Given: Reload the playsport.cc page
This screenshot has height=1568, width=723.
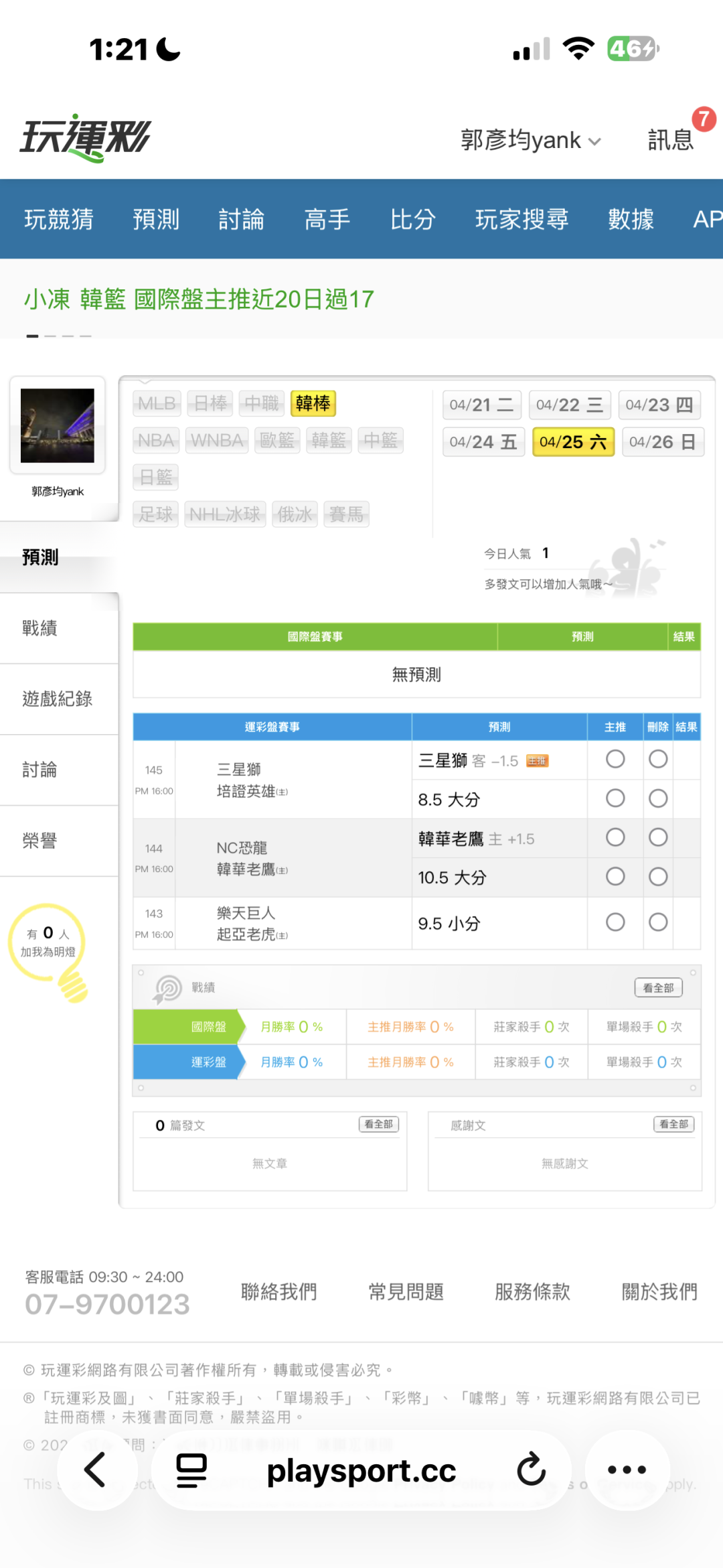Looking at the screenshot, I should point(532,1470).
